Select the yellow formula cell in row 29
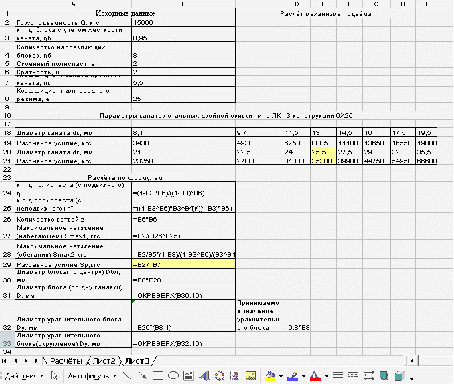The height and width of the screenshot is (386, 454). (184, 265)
